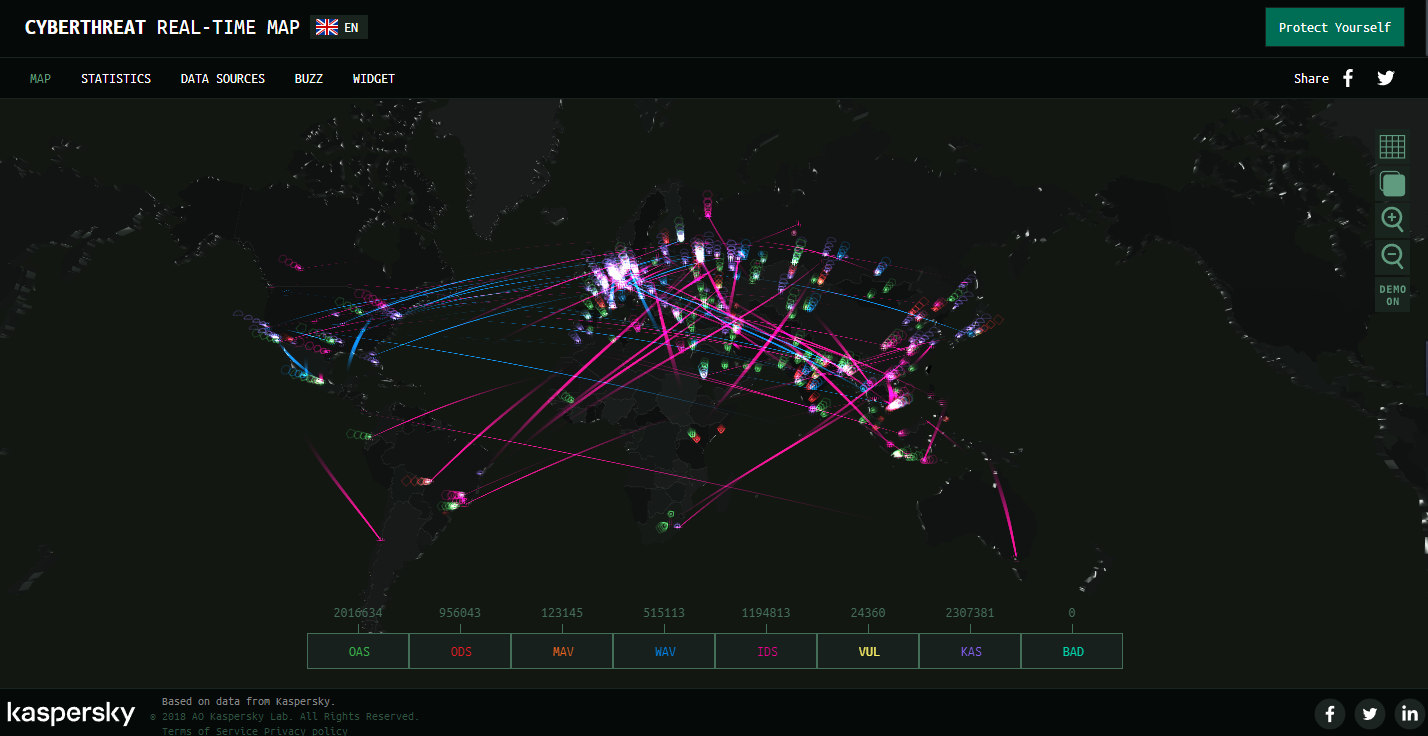Toggle BAD detections on the map

(x=1072, y=651)
